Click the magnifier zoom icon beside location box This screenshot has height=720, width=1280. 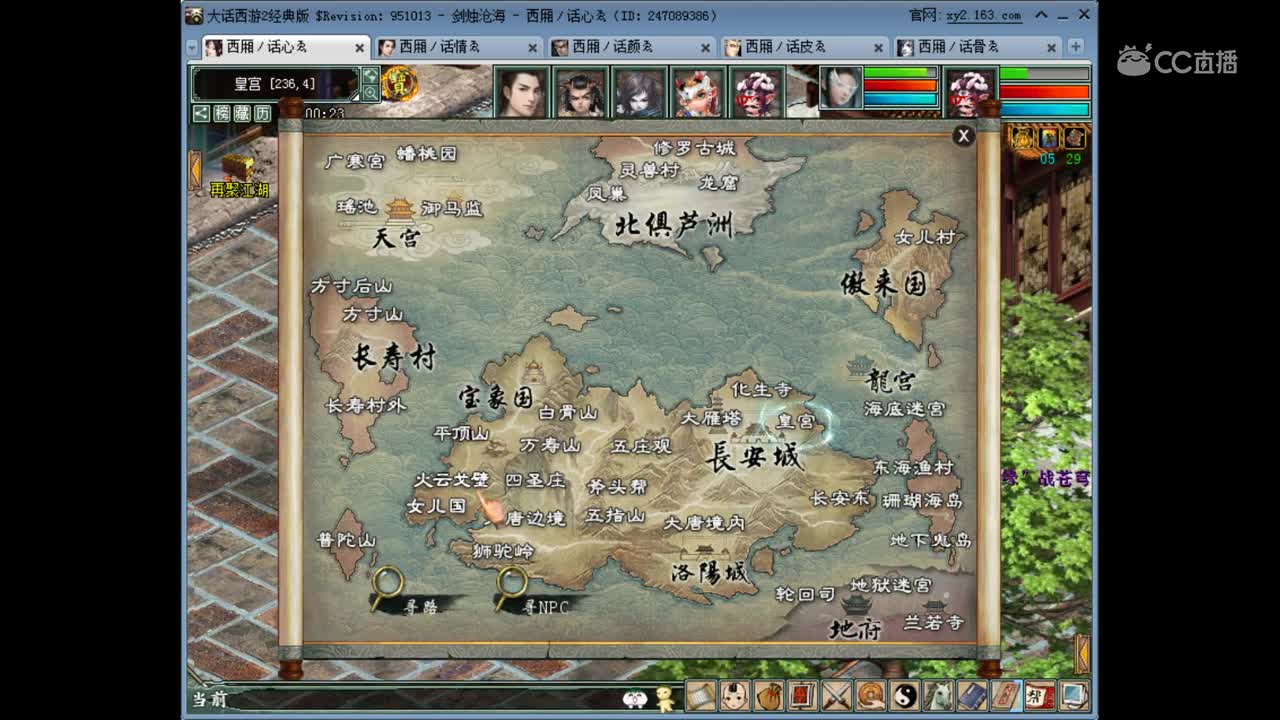pos(370,93)
